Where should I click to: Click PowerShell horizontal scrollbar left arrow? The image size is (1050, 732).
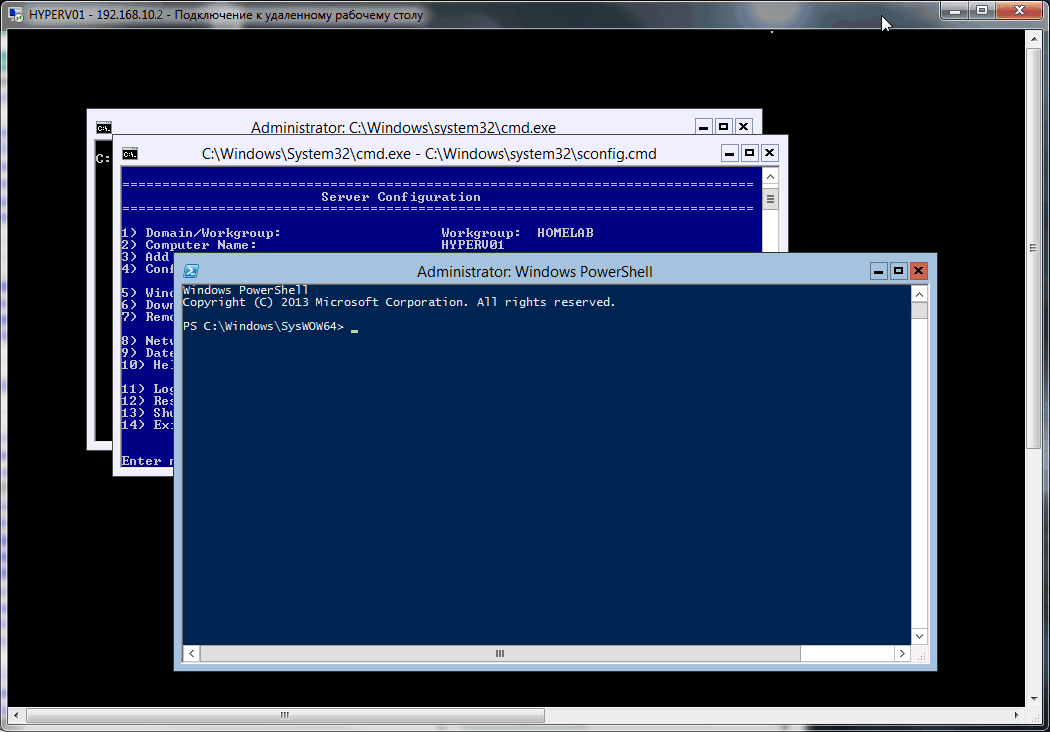pos(191,653)
